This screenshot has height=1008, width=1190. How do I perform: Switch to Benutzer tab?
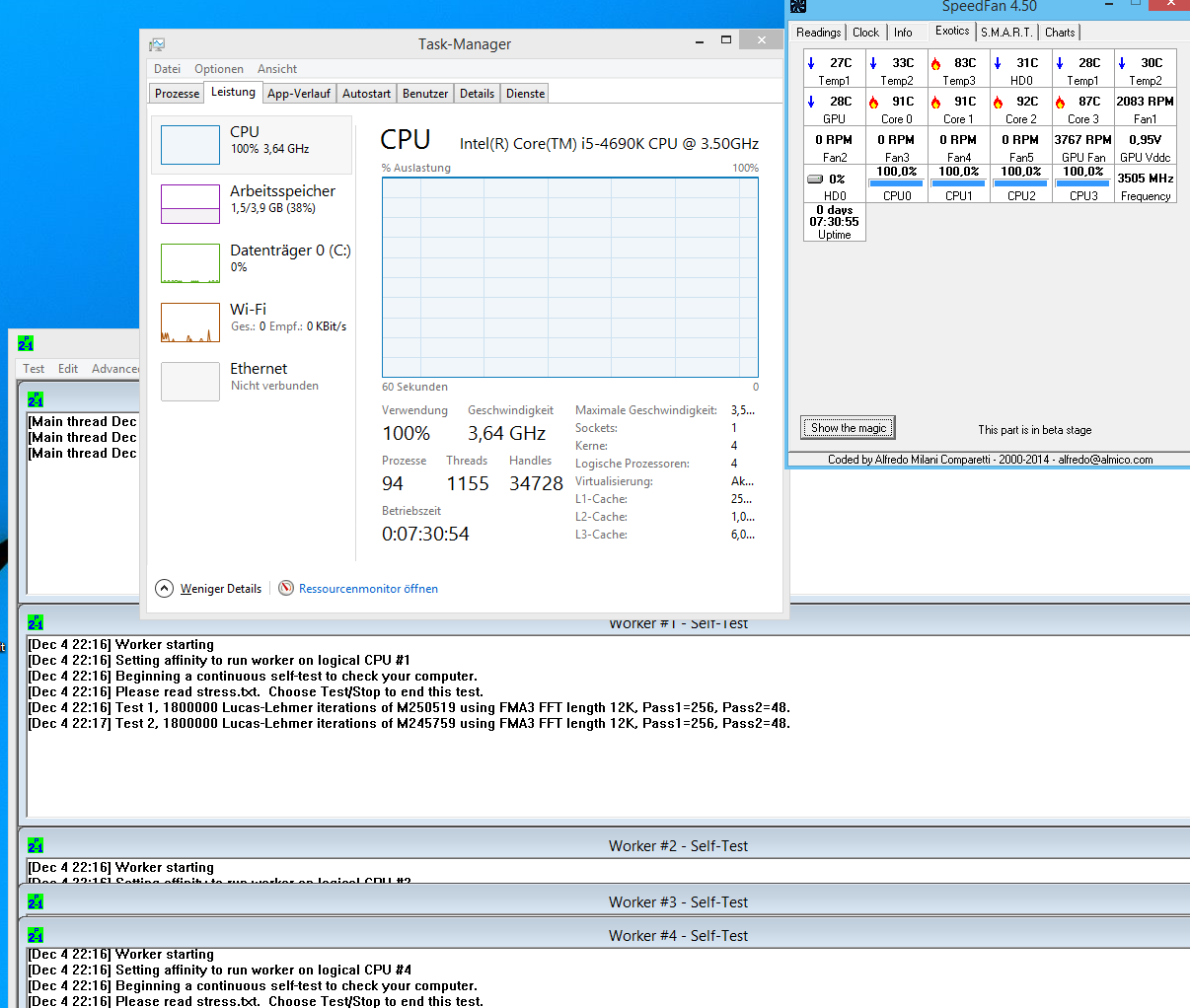pyautogui.click(x=425, y=94)
